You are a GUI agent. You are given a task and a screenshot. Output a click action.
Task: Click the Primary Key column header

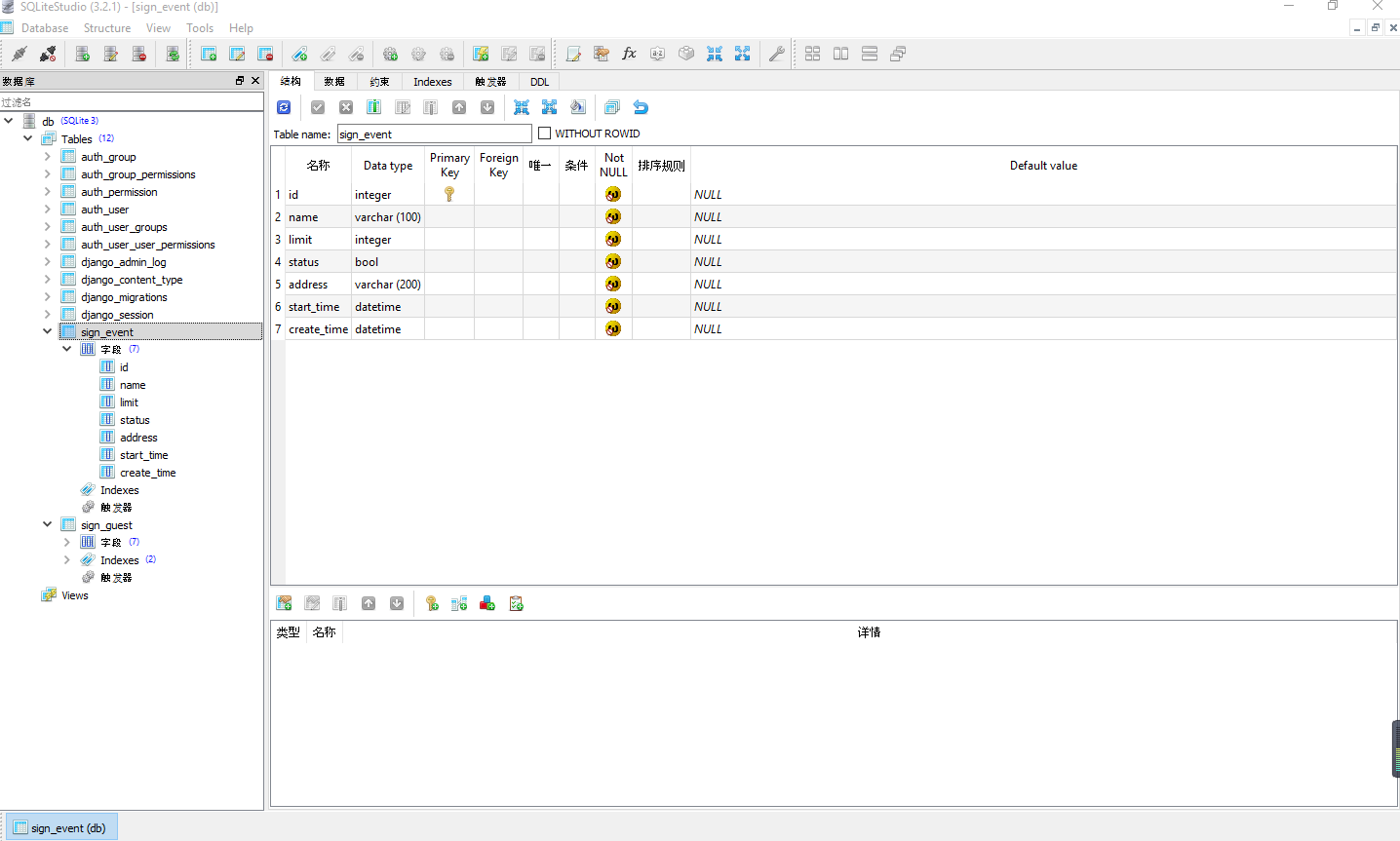coord(449,165)
